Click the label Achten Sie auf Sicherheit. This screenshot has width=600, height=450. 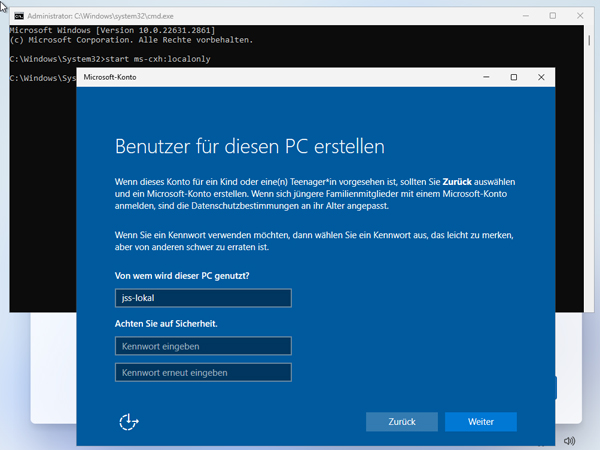tap(166, 324)
